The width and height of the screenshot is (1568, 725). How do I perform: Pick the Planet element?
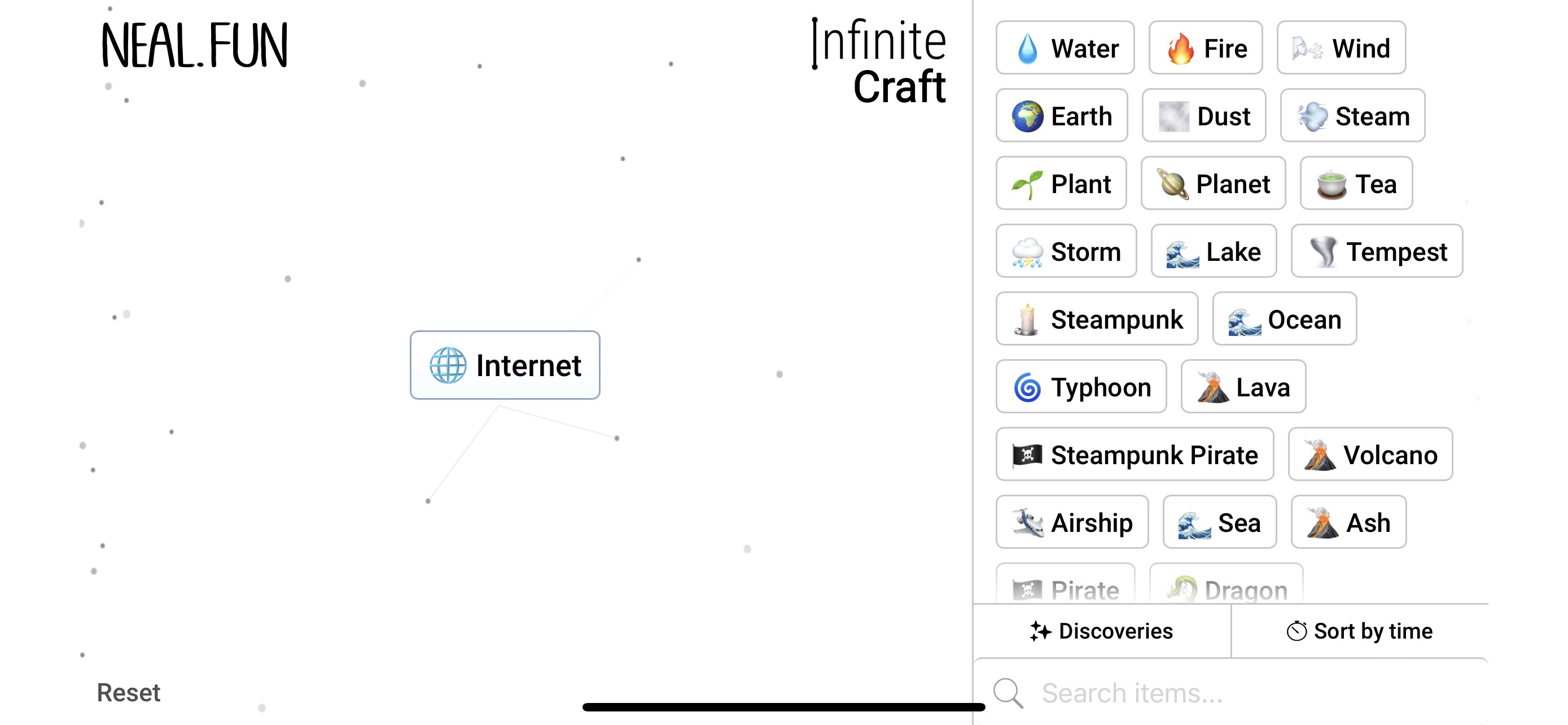(1212, 184)
